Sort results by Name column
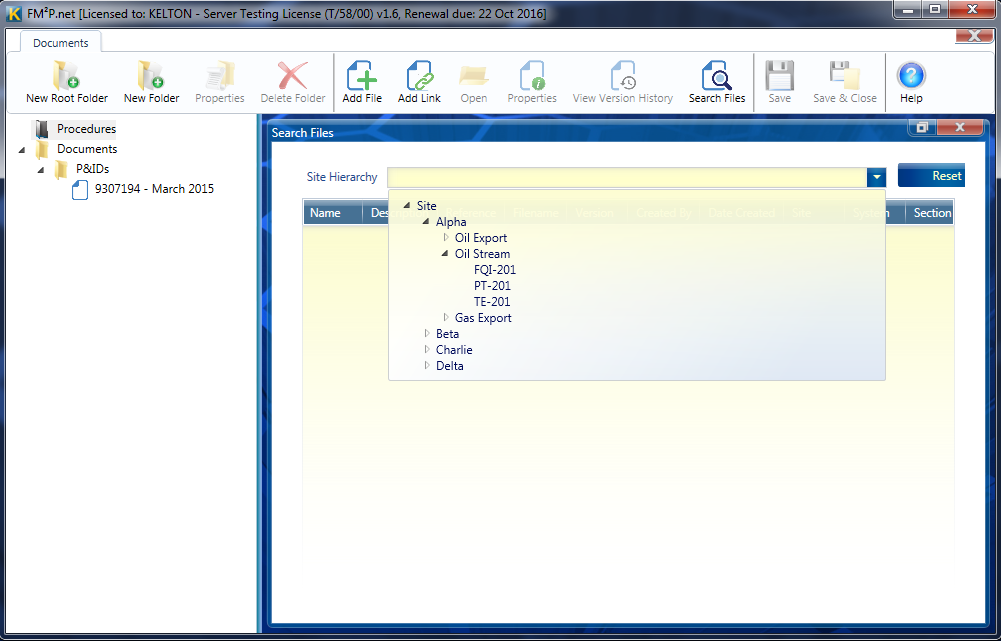1001x641 pixels. 332,213
